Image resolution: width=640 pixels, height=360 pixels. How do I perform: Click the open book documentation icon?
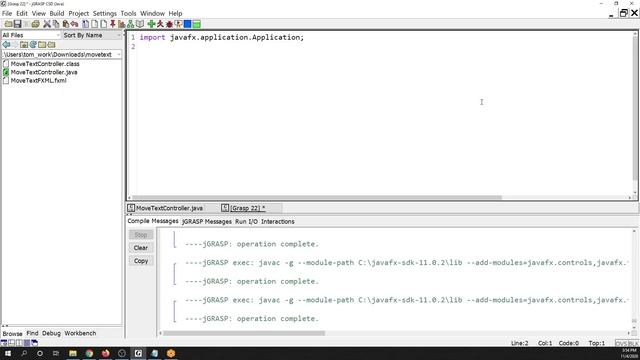click(140, 24)
